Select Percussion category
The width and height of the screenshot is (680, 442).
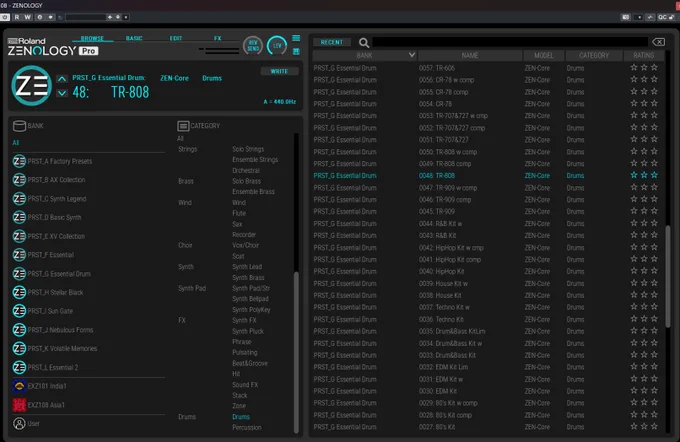247,428
